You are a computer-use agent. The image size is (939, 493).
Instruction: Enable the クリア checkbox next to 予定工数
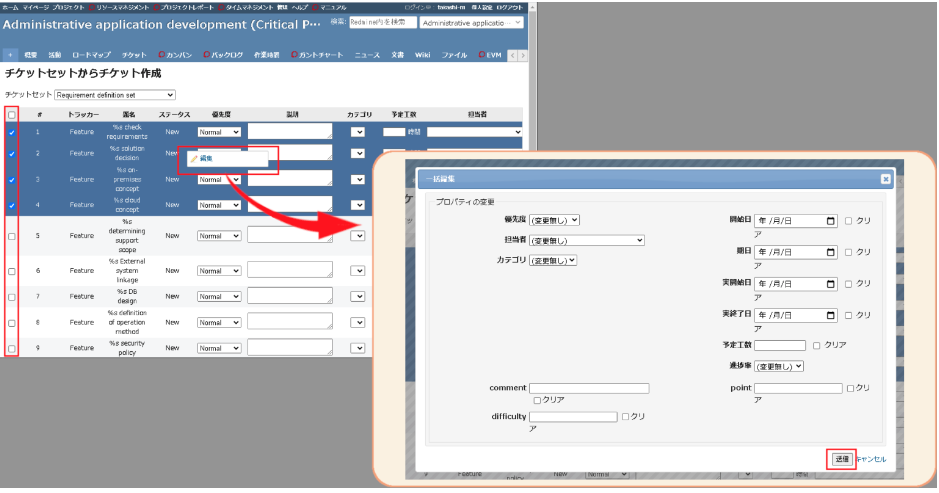pyautogui.click(x=817, y=345)
